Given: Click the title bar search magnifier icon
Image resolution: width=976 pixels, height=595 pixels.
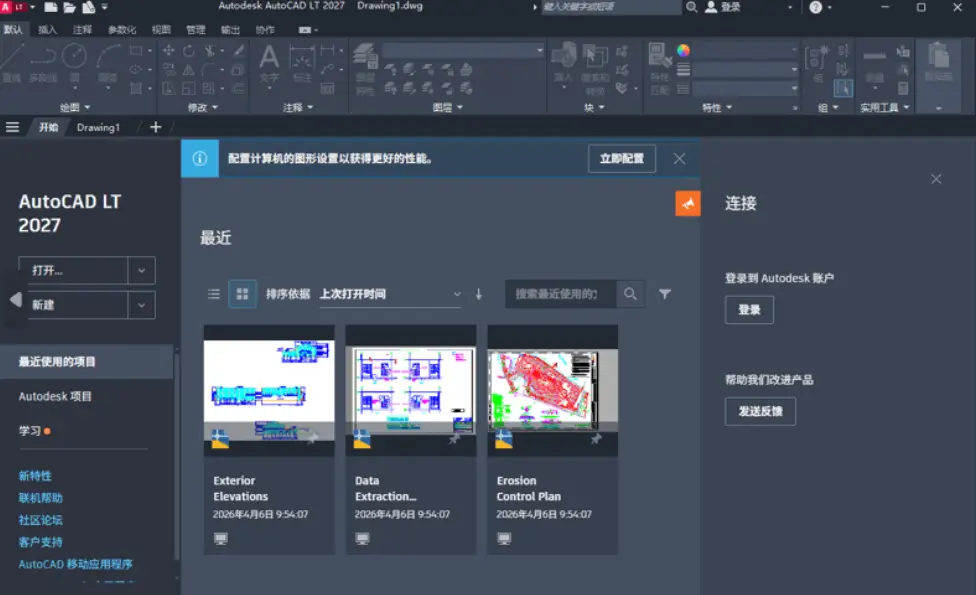Looking at the screenshot, I should (692, 7).
